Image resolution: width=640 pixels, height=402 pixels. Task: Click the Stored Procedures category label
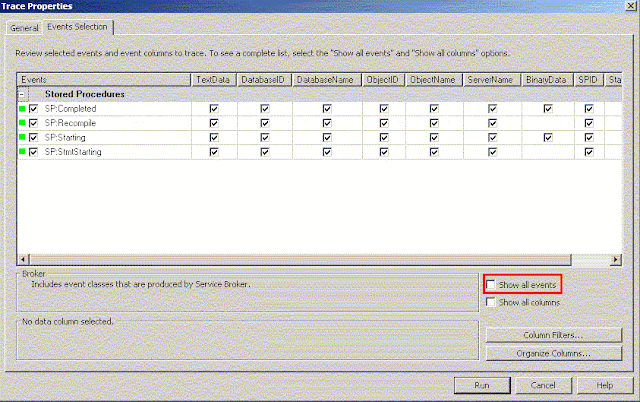pos(85,94)
